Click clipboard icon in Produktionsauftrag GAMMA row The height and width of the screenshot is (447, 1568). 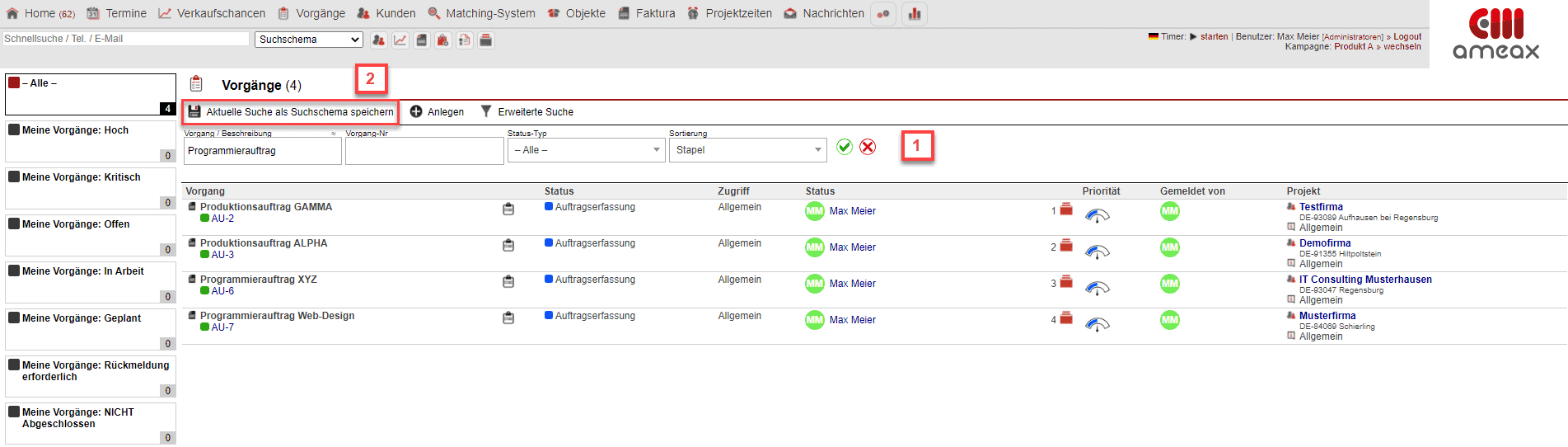(x=508, y=209)
